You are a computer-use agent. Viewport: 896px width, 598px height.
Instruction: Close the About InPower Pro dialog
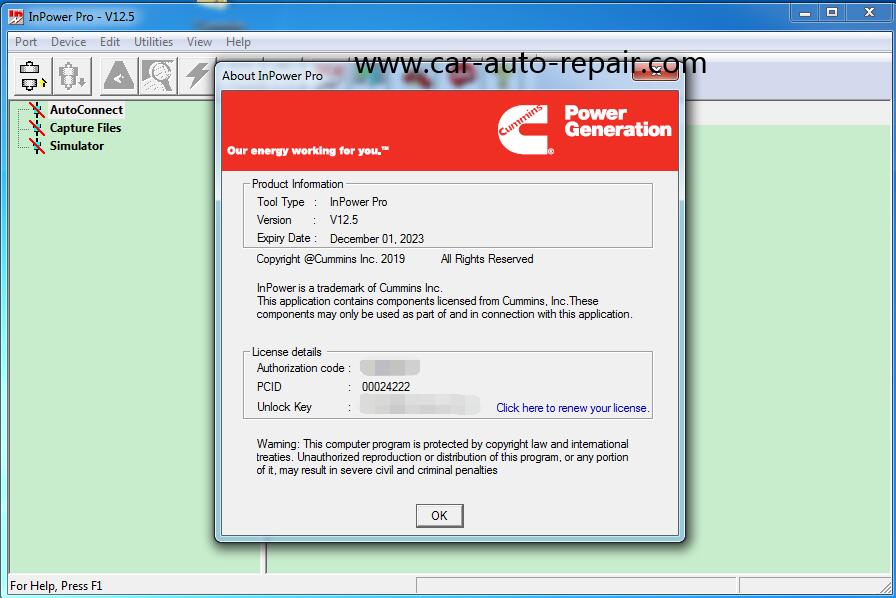(655, 71)
